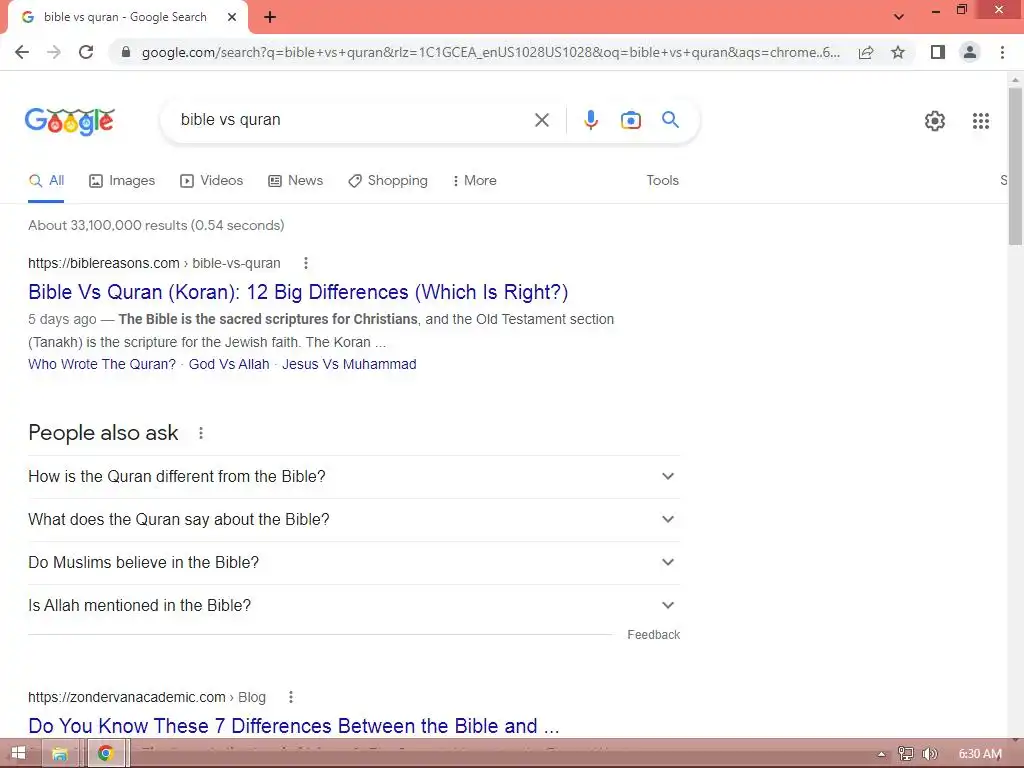Click the Google holiday logo

pos(70,121)
